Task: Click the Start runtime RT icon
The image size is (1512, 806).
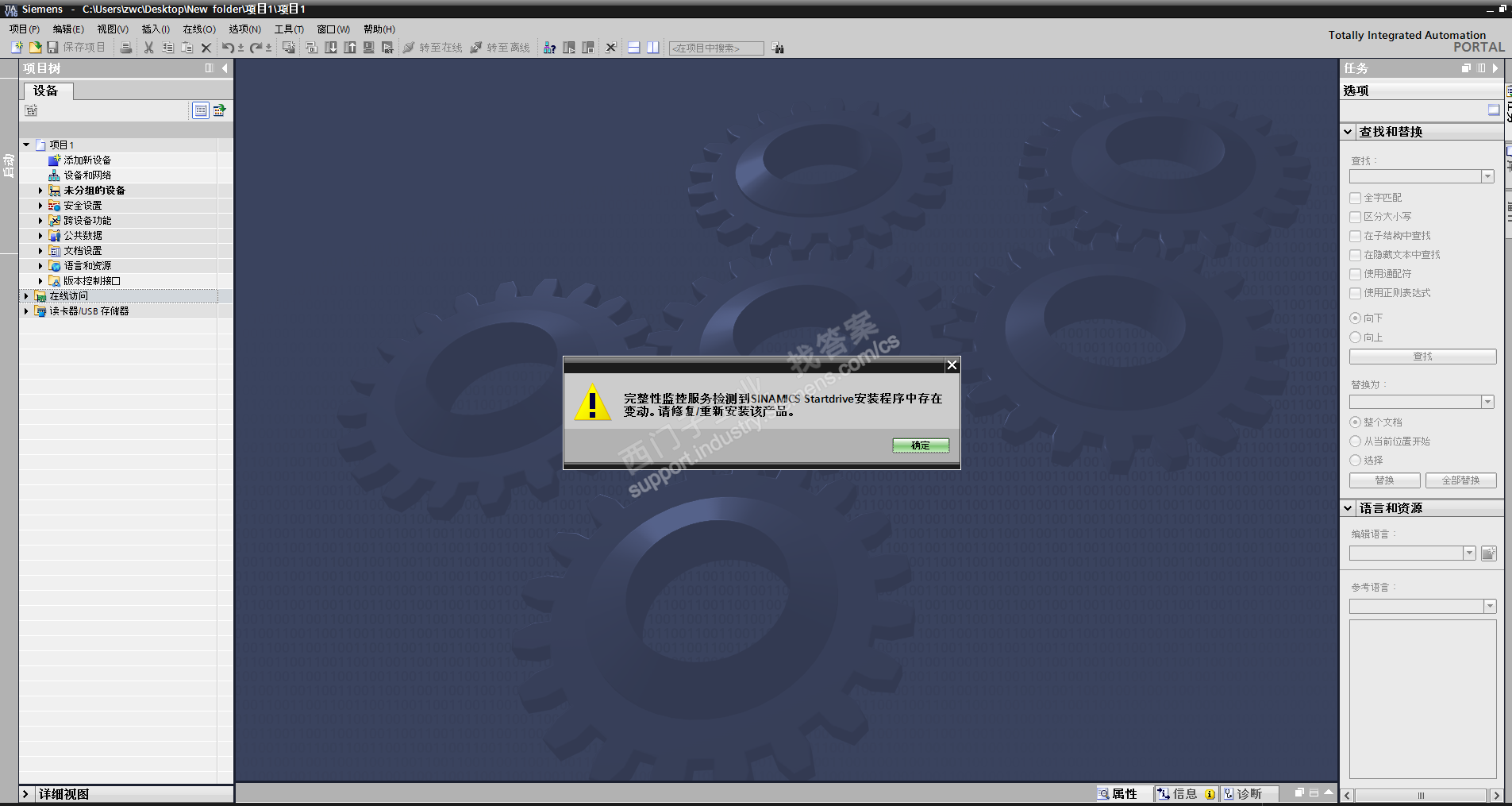Action: point(387,48)
